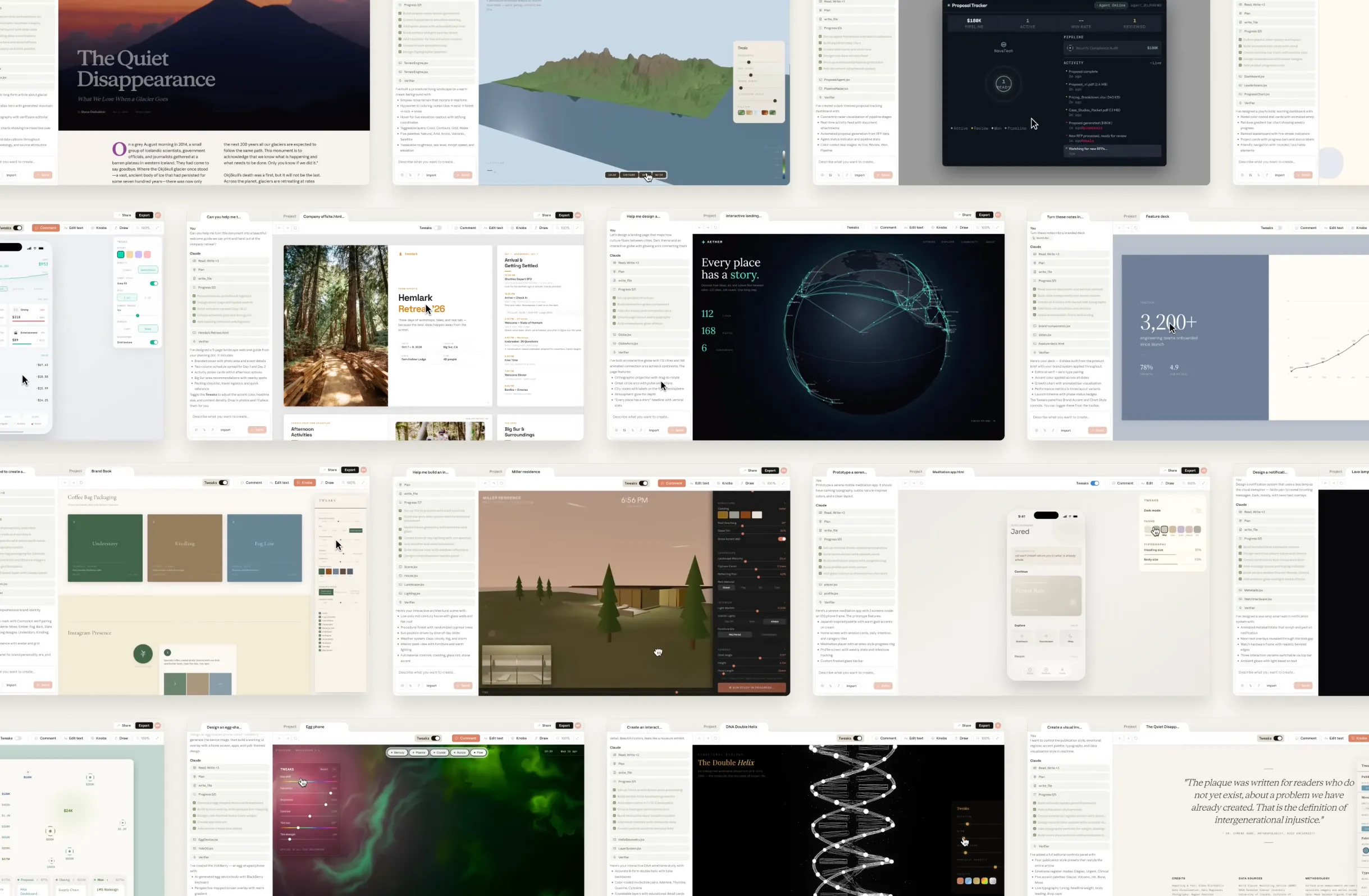The image size is (1369, 896).
Task: Collapse Progress 5/5 list in Egg phone chat
Action: [x=230, y=794]
